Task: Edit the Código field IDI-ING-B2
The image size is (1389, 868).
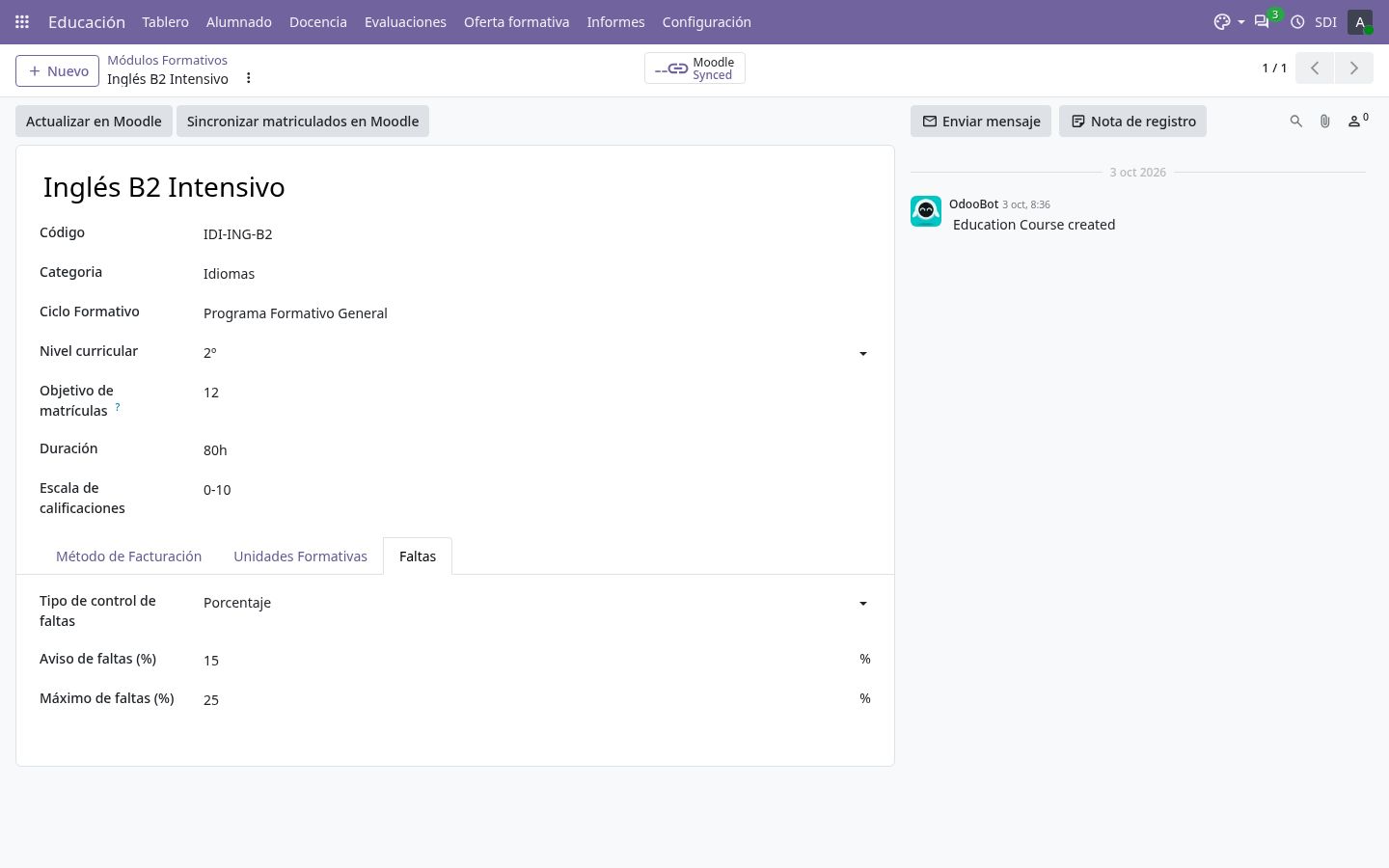Action: tap(535, 234)
